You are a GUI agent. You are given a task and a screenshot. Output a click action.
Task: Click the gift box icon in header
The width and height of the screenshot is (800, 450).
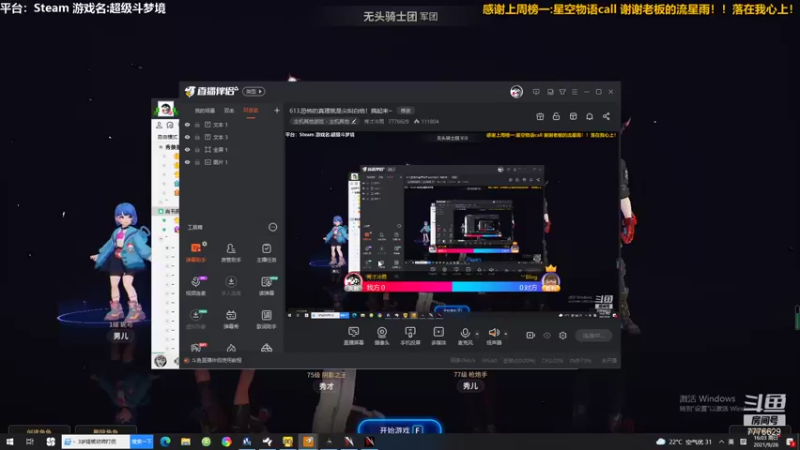[540, 116]
